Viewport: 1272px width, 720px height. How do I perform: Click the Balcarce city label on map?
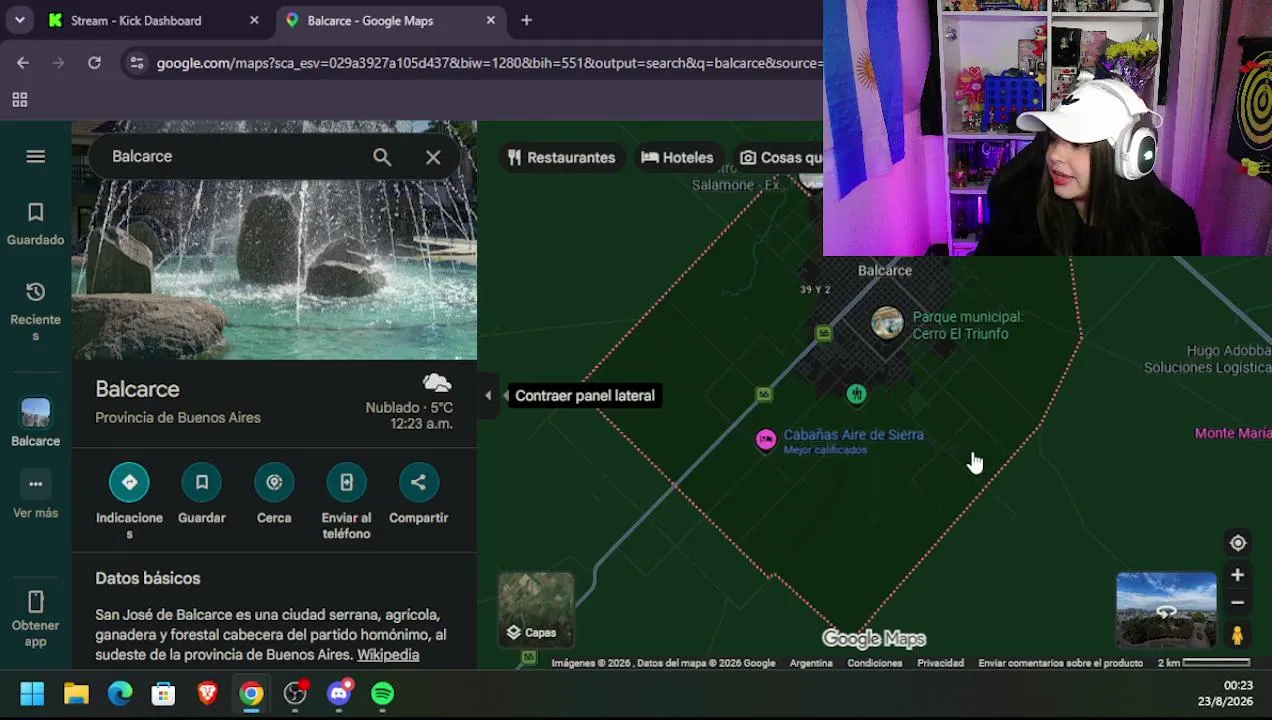pos(885,270)
